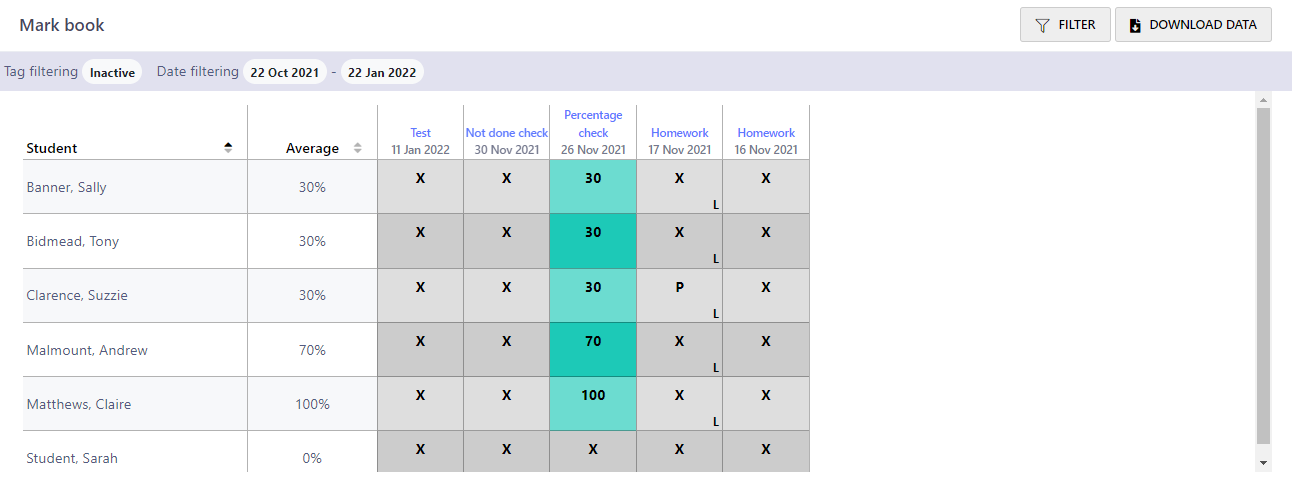Sort by Average using the sort arrows
Image resolution: width=1292 pixels, height=483 pixels.
[358, 148]
